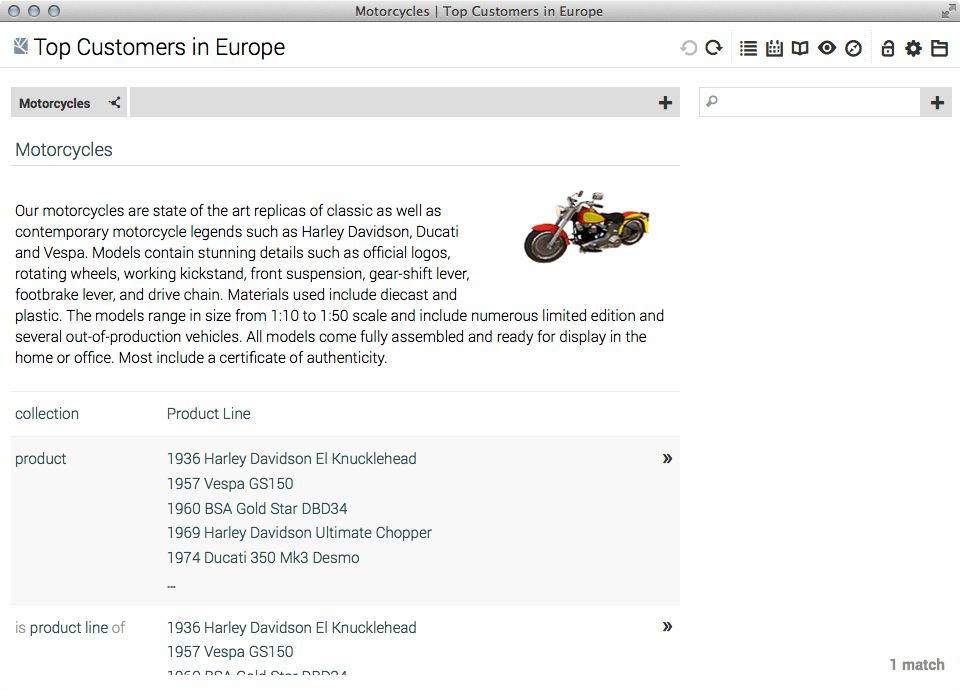Click the redo arrow icon
The width and height of the screenshot is (960, 690).
pyautogui.click(x=714, y=48)
